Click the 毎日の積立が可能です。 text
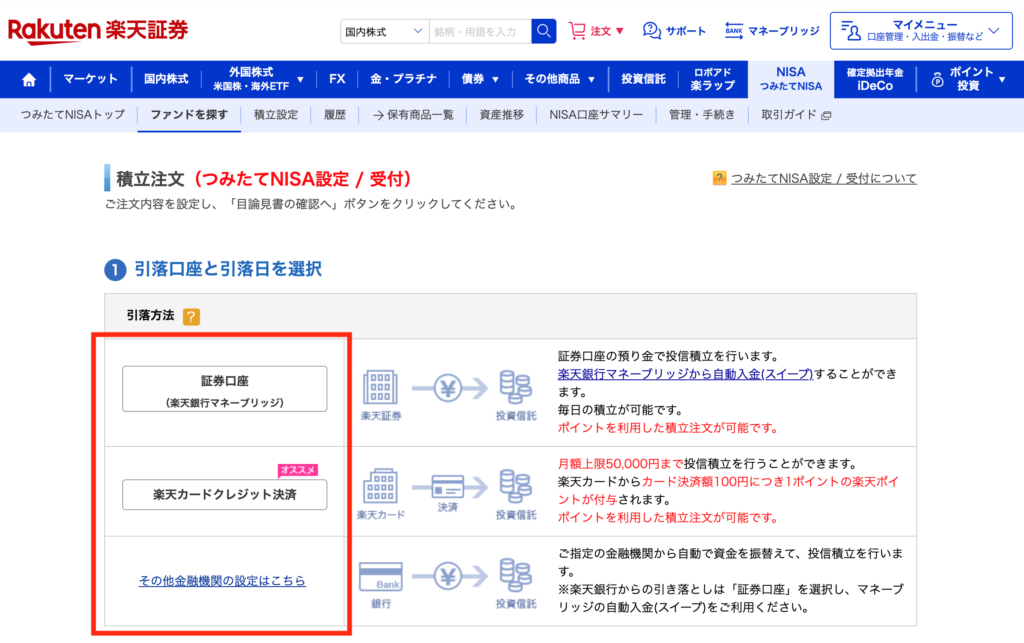Viewport: 1024px width, 643px height. 620,410
